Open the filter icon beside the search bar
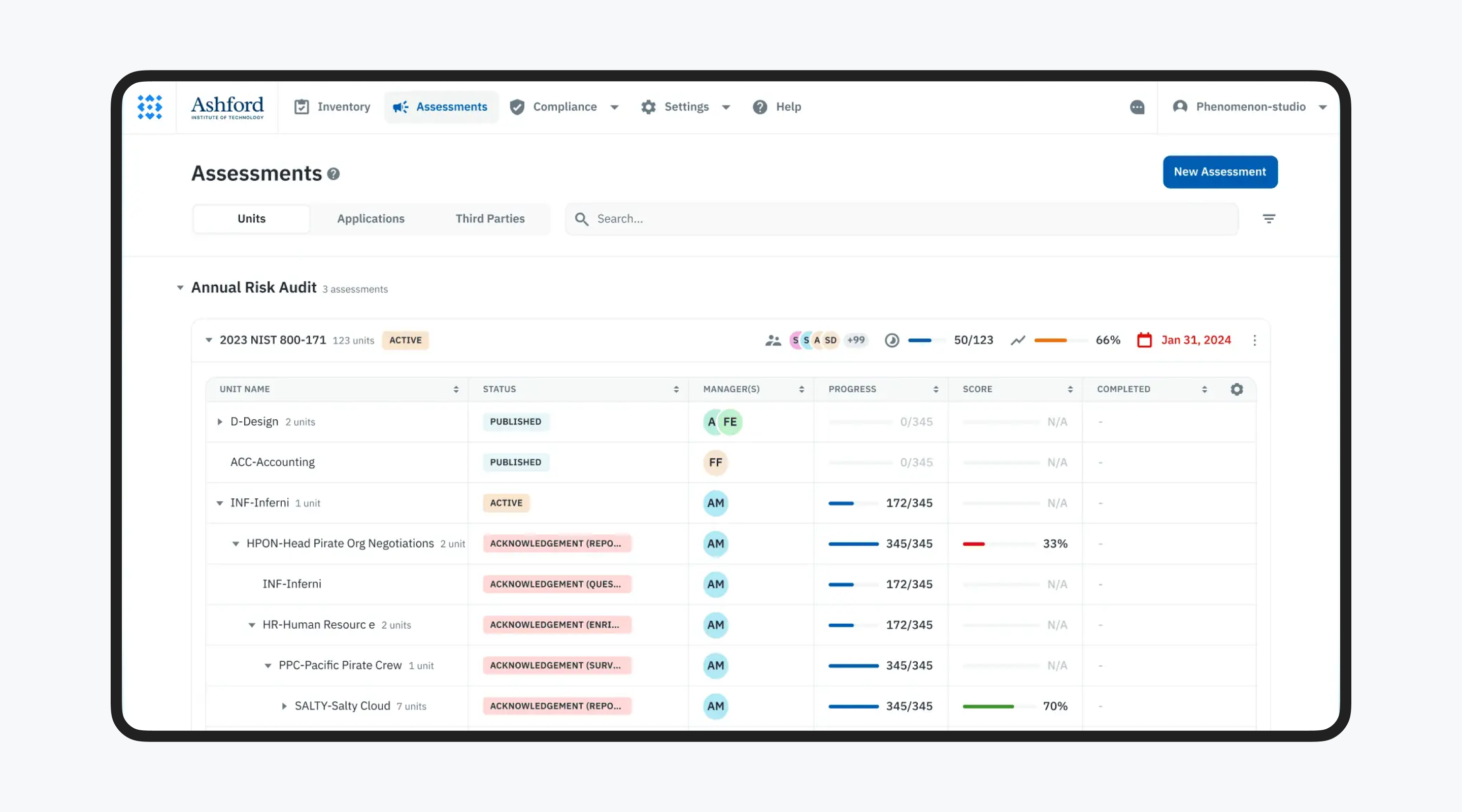This screenshot has height=812, width=1462. click(x=1269, y=218)
